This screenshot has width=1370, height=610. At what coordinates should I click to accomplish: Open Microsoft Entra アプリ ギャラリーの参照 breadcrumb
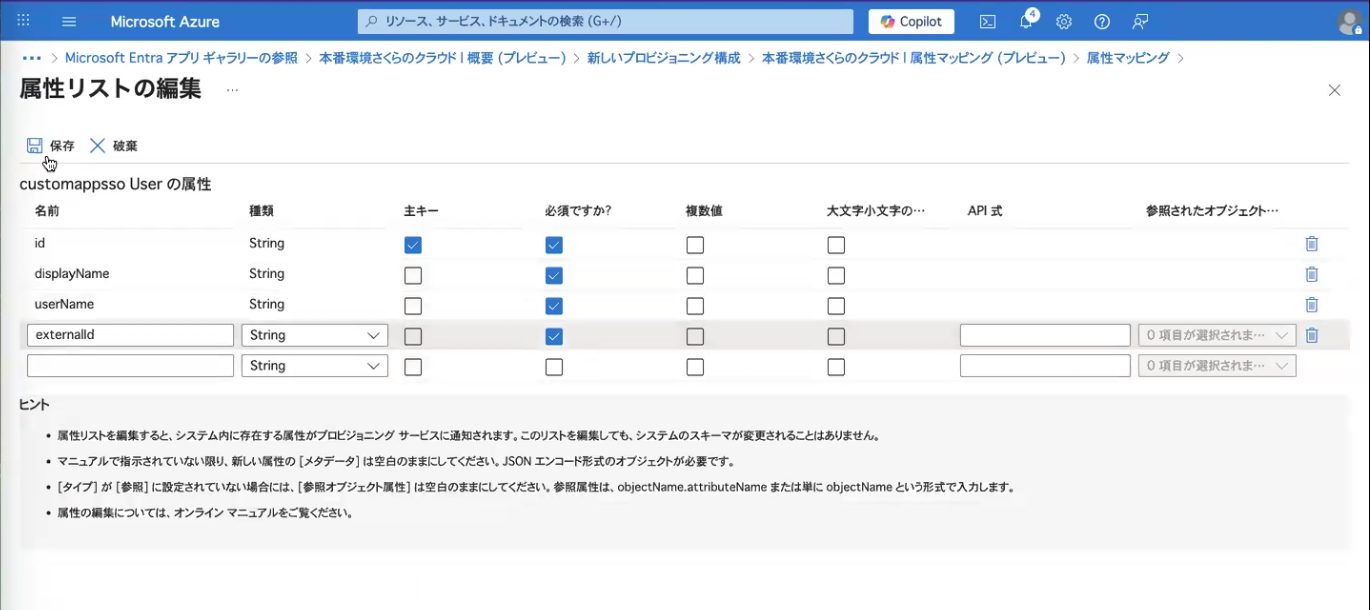point(181,58)
